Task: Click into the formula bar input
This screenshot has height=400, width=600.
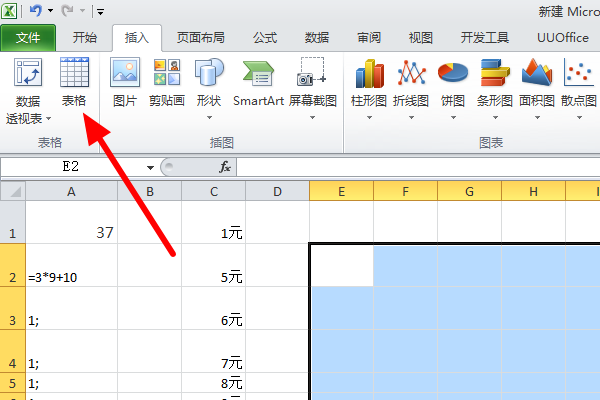Action: (419, 167)
